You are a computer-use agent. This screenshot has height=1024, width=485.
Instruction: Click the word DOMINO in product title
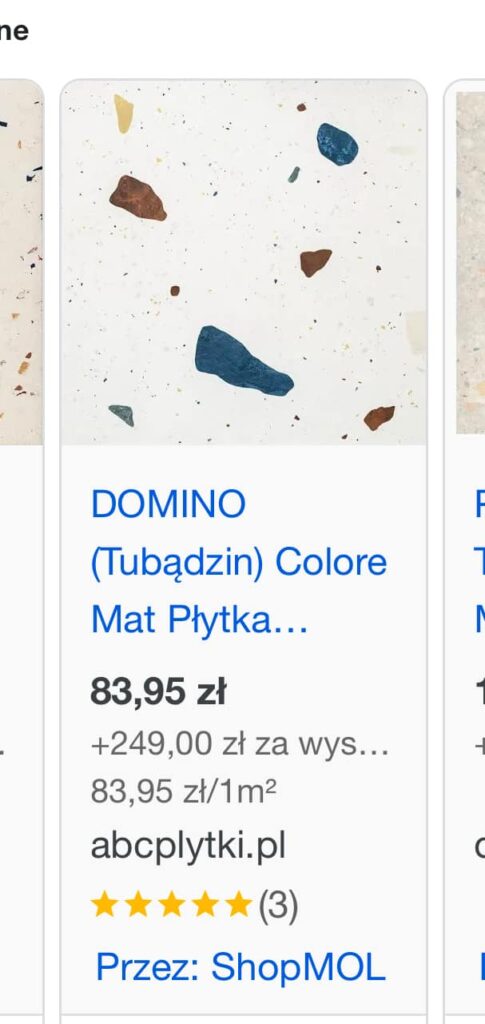pos(168,504)
